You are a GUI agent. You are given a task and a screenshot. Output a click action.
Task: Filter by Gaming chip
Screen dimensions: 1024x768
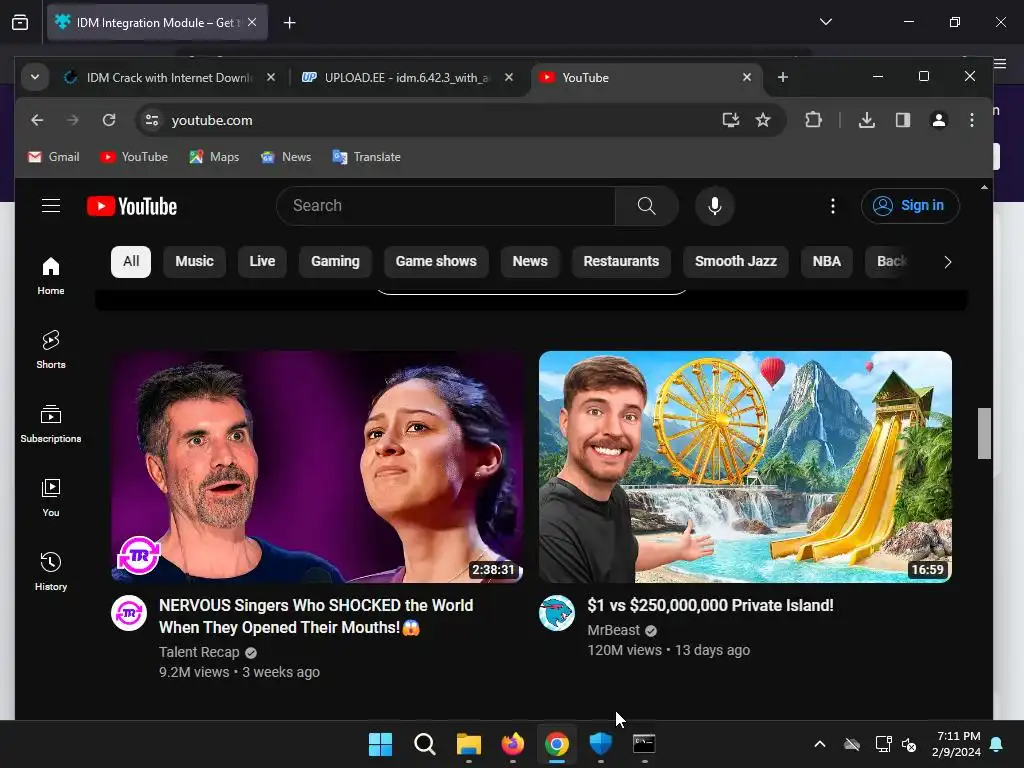[x=335, y=261]
